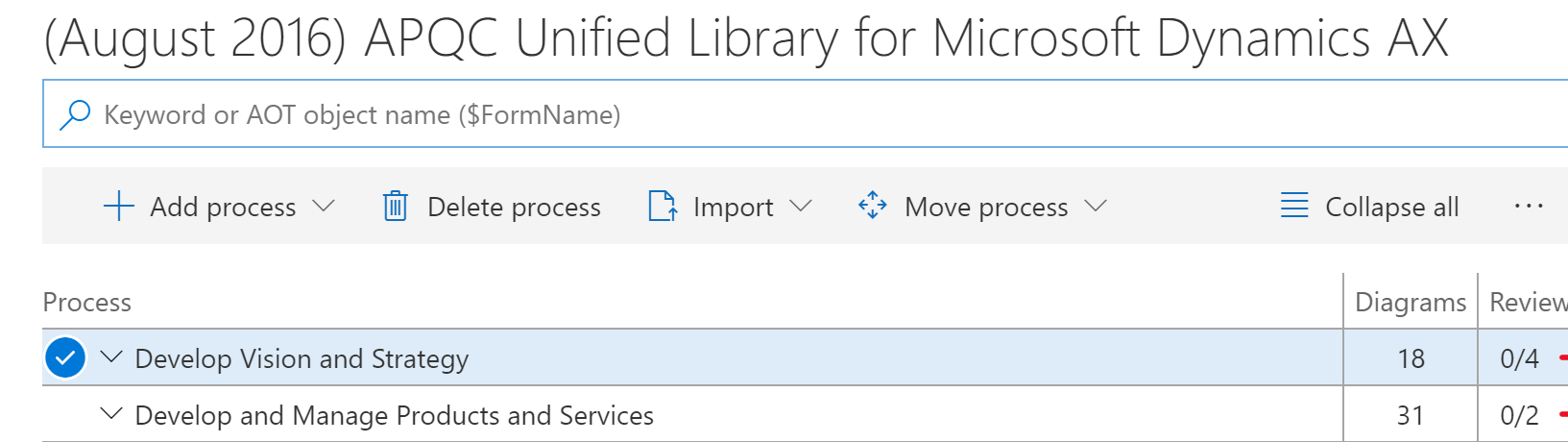Image resolution: width=1568 pixels, height=442 pixels.
Task: Click diagrams count 18 cell
Action: (x=1411, y=358)
